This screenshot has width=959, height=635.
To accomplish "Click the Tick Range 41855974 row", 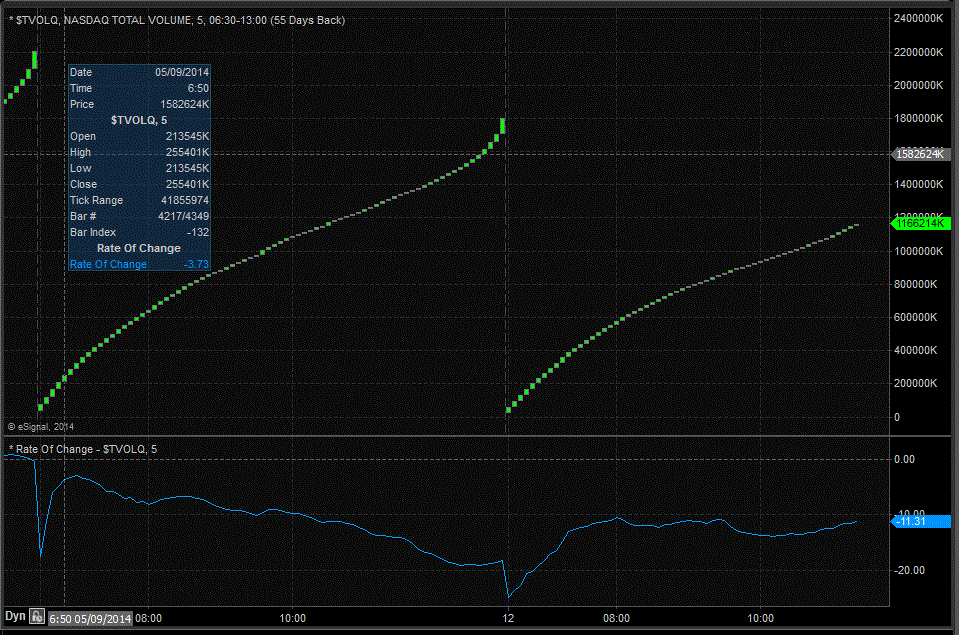I will (139, 200).
